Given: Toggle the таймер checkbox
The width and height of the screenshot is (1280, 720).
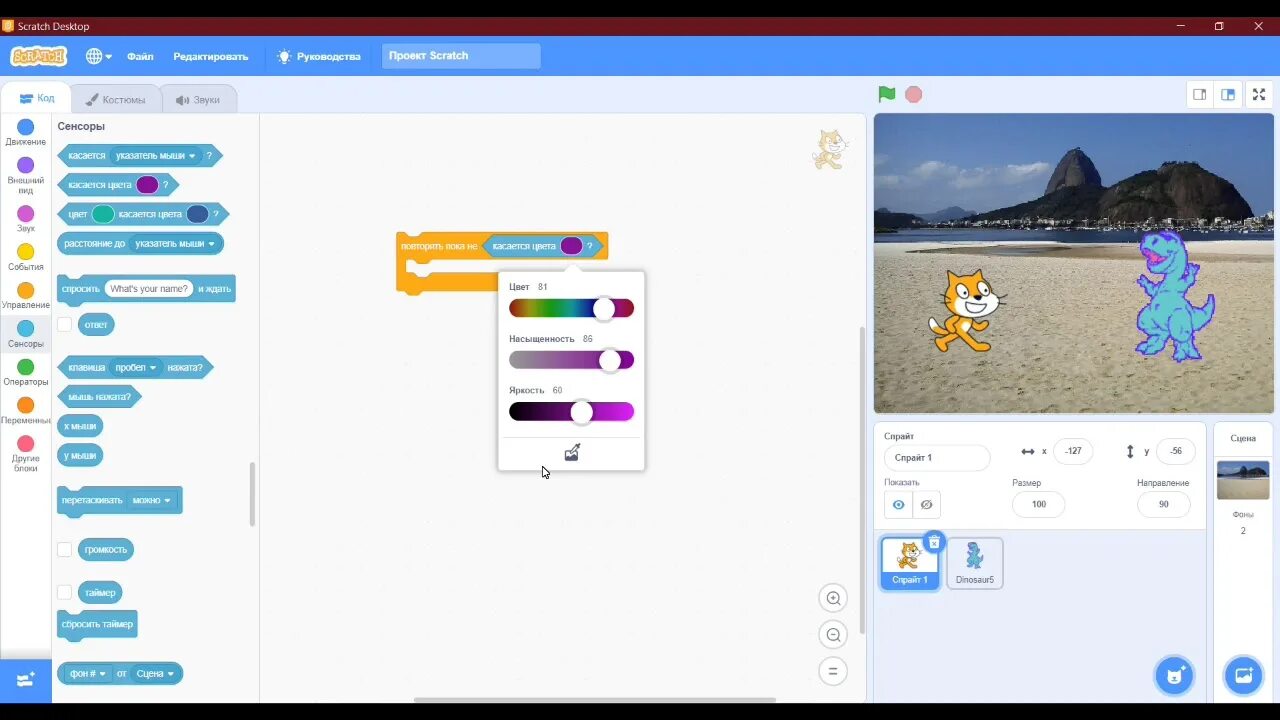Looking at the screenshot, I should pyautogui.click(x=64, y=592).
